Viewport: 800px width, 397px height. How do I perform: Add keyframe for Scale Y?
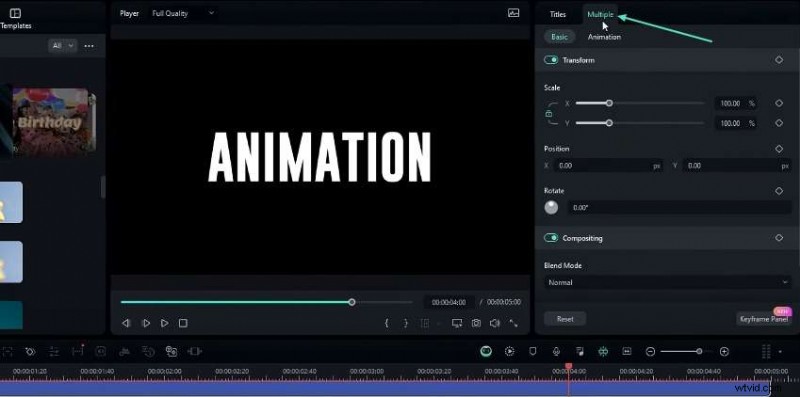point(779,123)
